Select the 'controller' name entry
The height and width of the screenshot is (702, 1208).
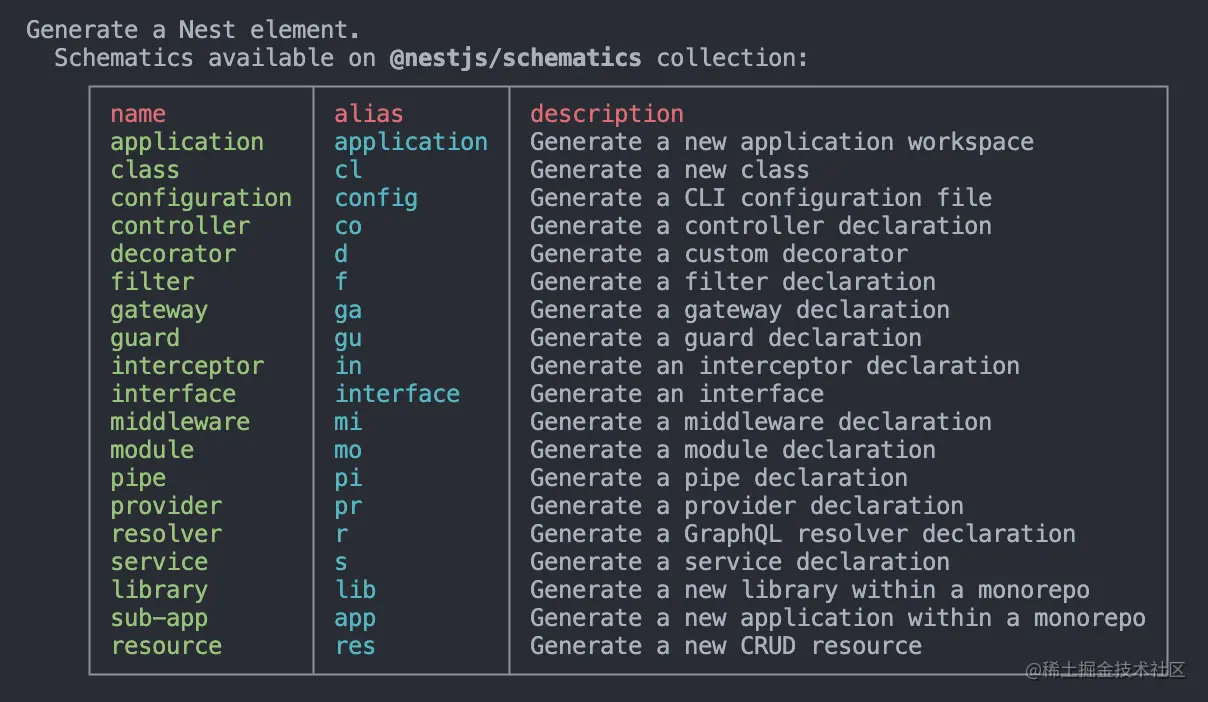pos(180,226)
